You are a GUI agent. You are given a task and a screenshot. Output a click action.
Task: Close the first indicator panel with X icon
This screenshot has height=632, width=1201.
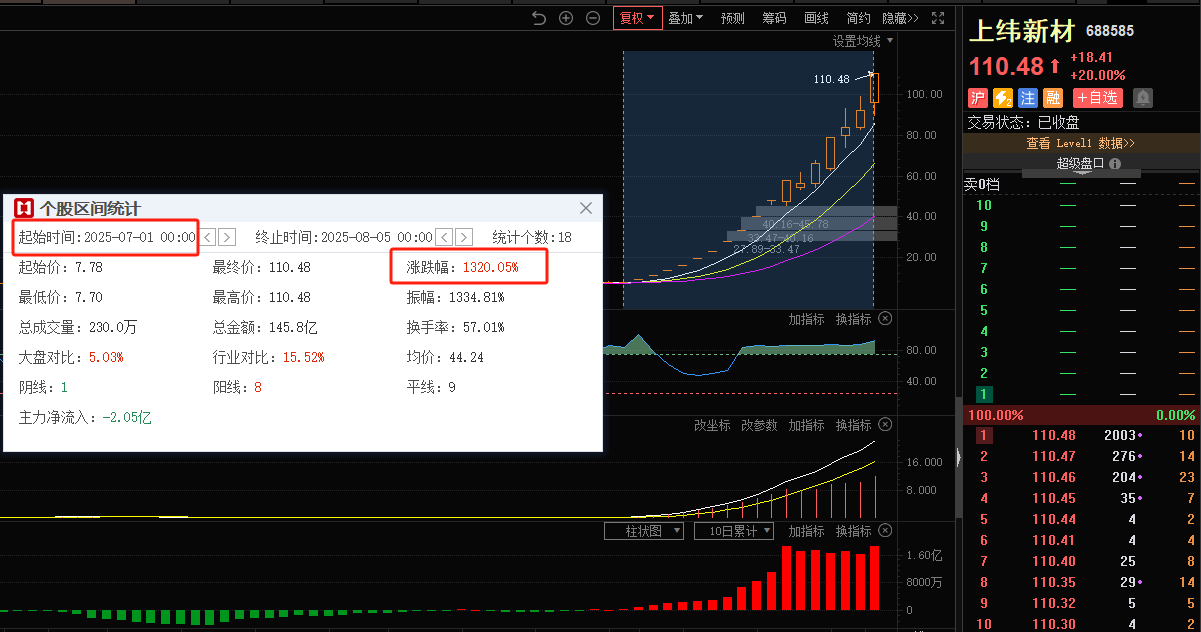[885, 319]
